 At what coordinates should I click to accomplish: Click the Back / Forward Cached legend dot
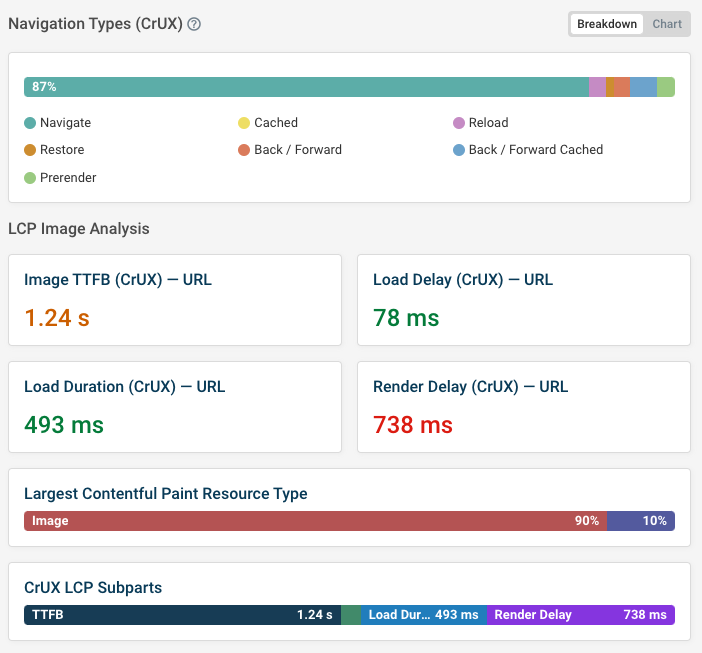459,150
